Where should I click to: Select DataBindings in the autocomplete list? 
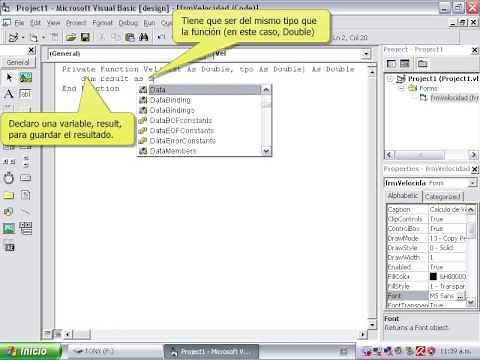tap(199, 110)
